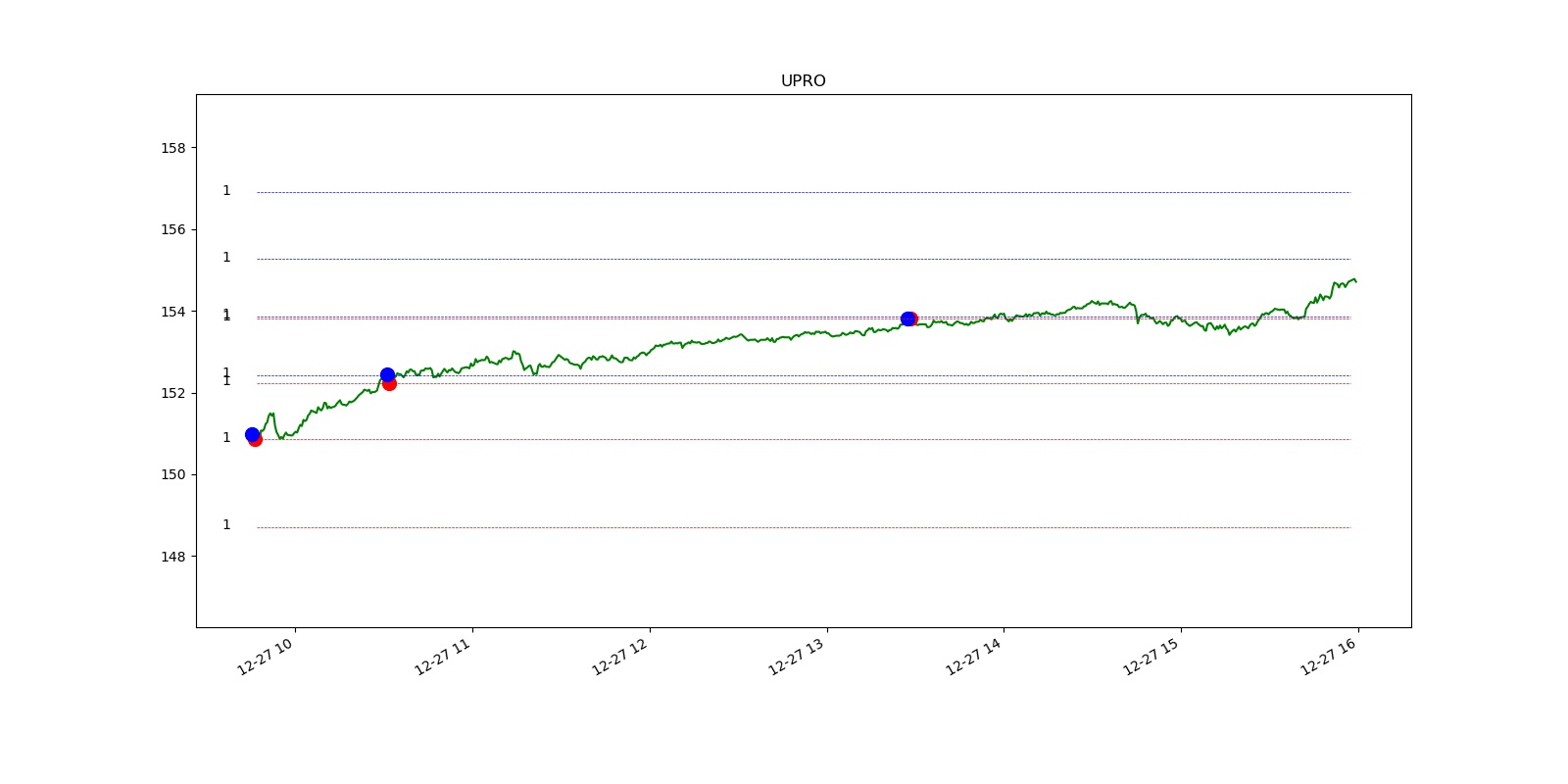Click the topmost blue dashed level line
The image size is (1568, 784).
click(804, 192)
